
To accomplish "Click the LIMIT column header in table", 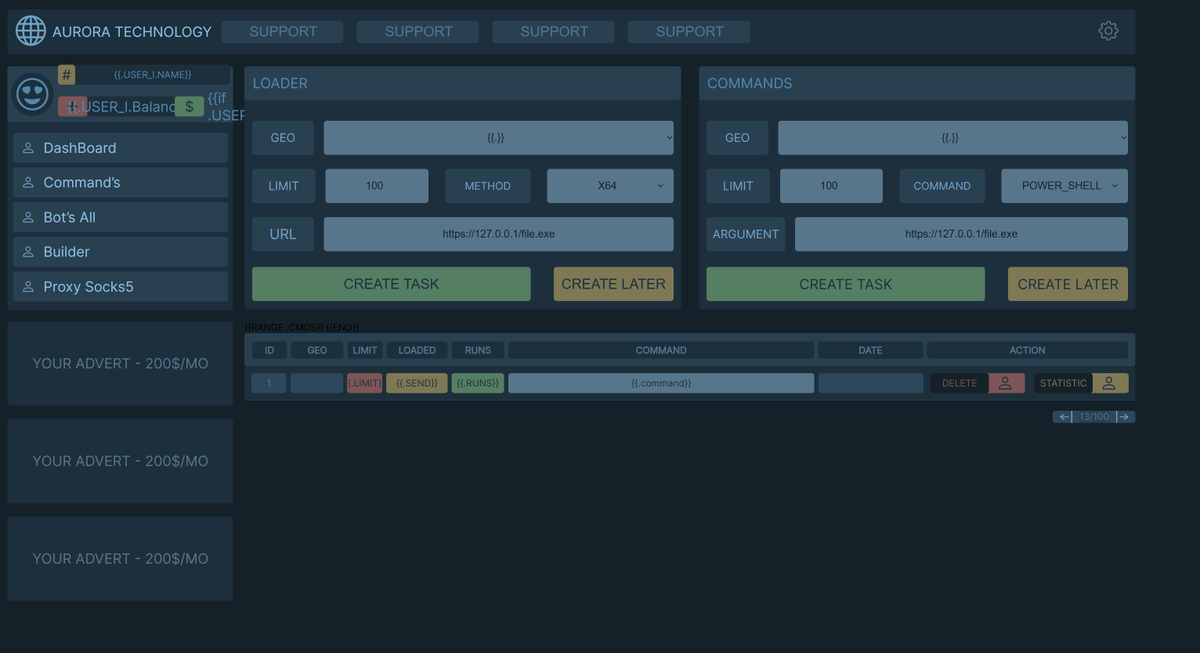I will click(365, 350).
